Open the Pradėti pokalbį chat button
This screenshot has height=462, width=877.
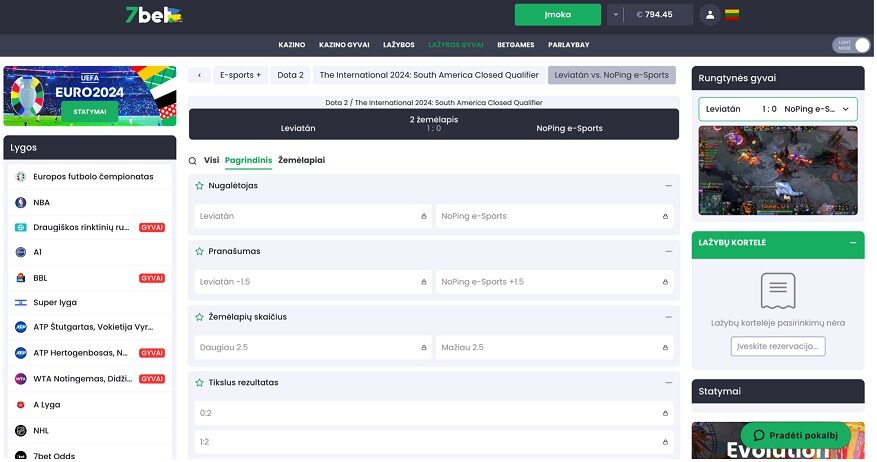(x=796, y=436)
